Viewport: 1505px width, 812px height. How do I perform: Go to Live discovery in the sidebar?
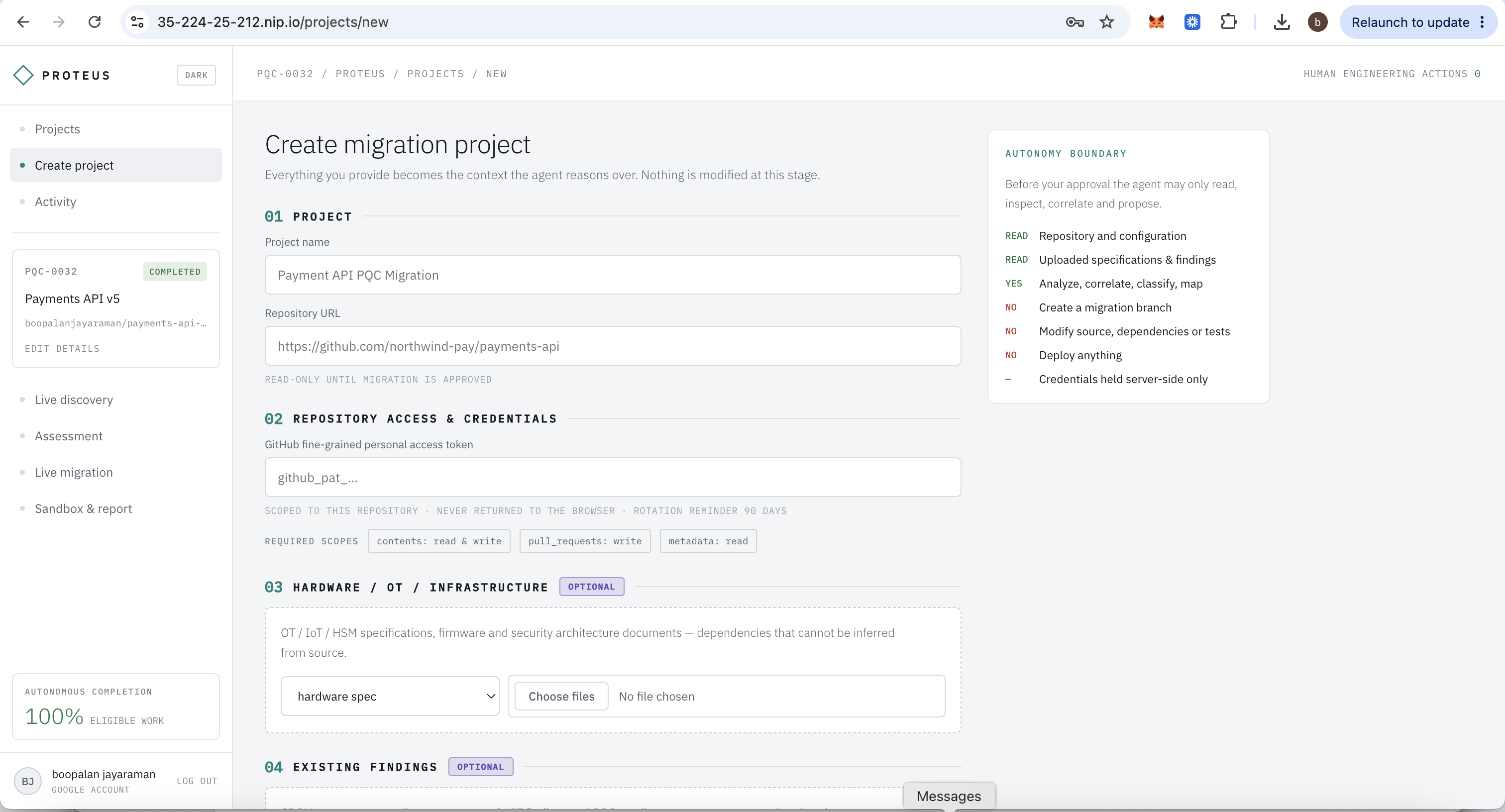click(x=74, y=400)
